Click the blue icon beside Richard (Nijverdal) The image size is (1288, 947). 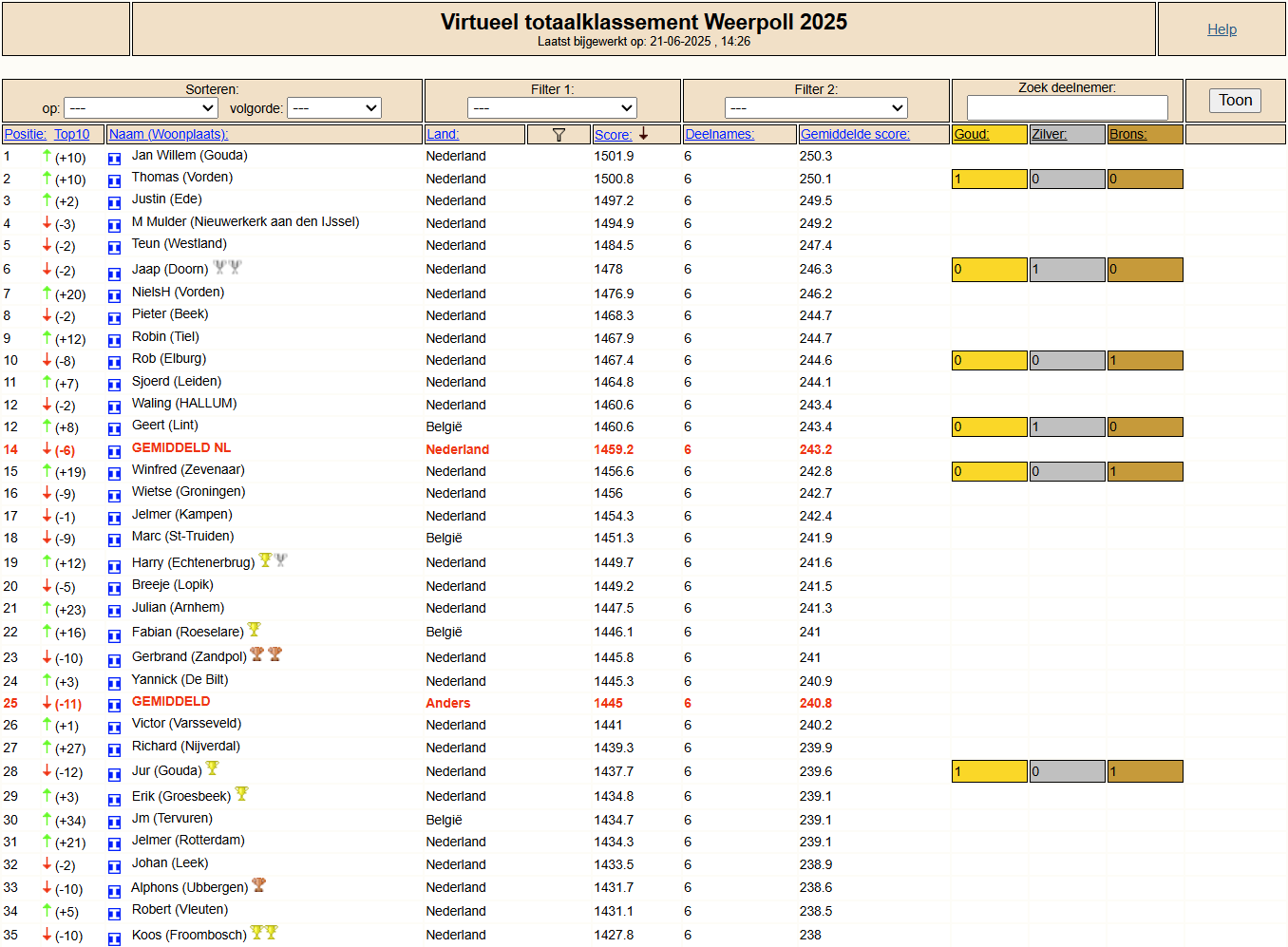pos(114,749)
